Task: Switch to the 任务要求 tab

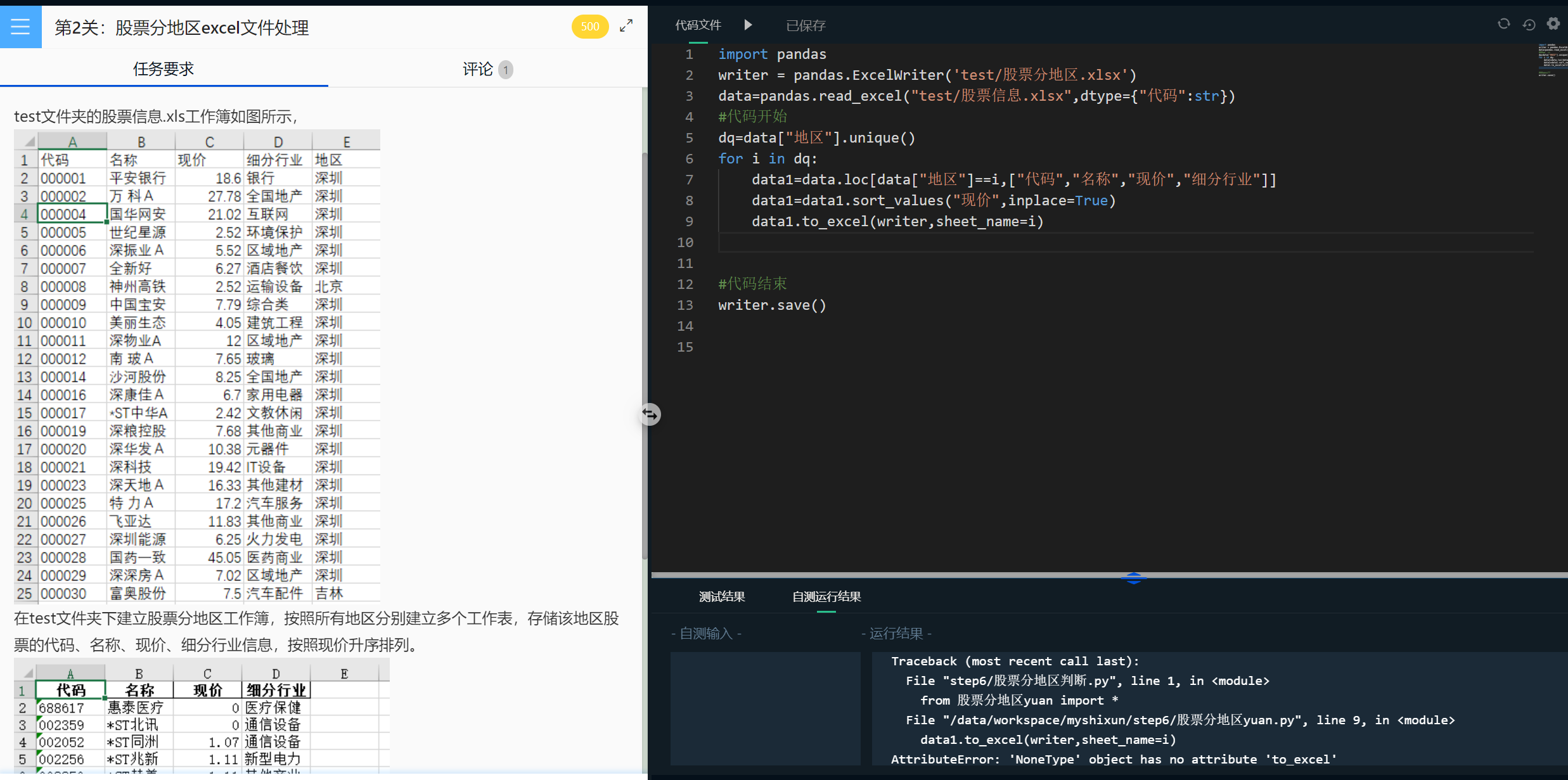Action: (164, 68)
